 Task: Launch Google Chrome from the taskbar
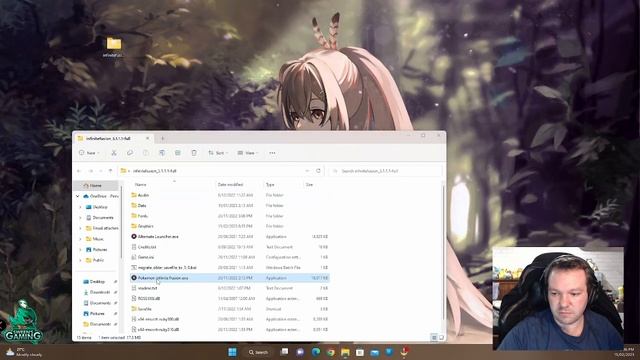pyautogui.click(x=330, y=352)
